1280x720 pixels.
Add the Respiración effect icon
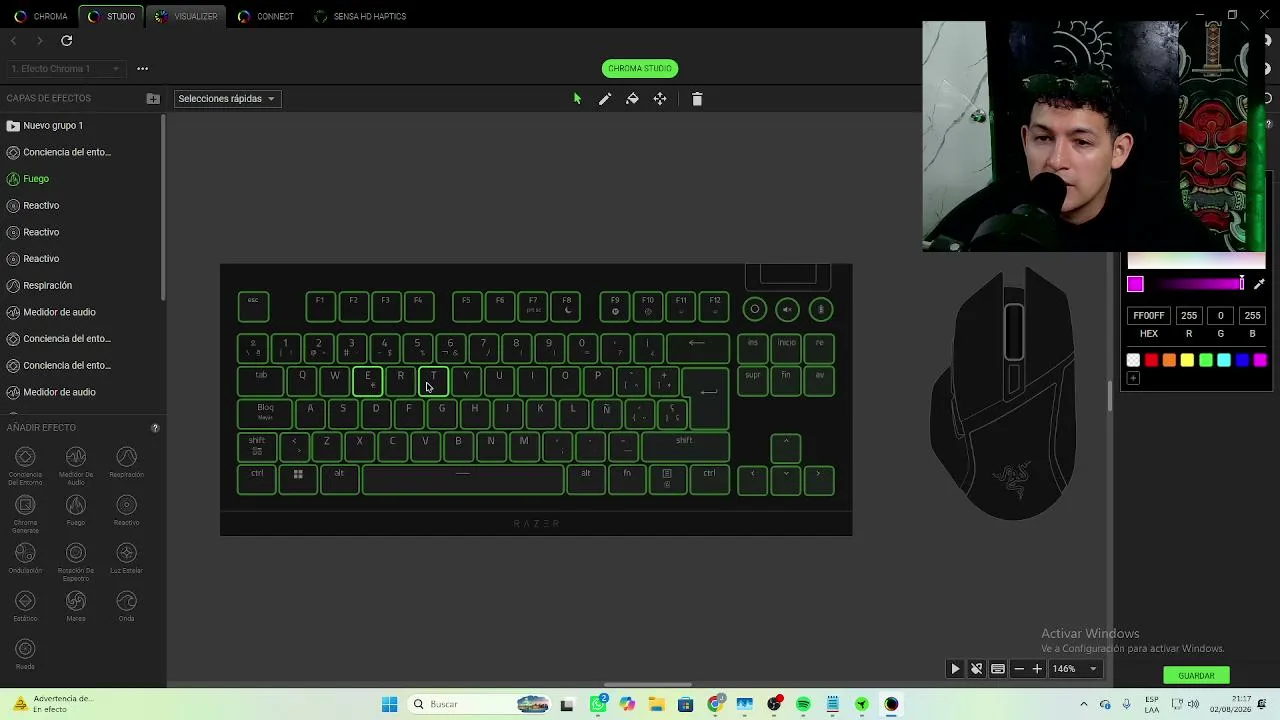pyautogui.click(x=126, y=457)
